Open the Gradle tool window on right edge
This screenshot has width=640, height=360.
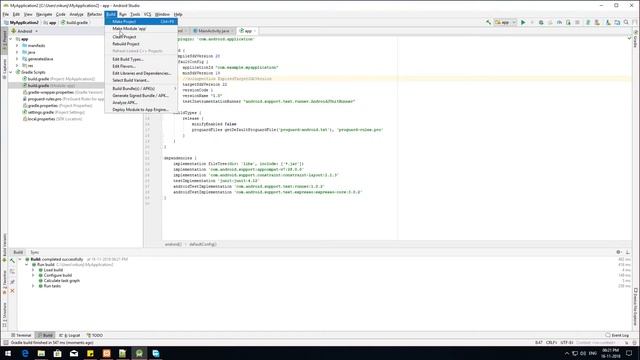point(636,39)
